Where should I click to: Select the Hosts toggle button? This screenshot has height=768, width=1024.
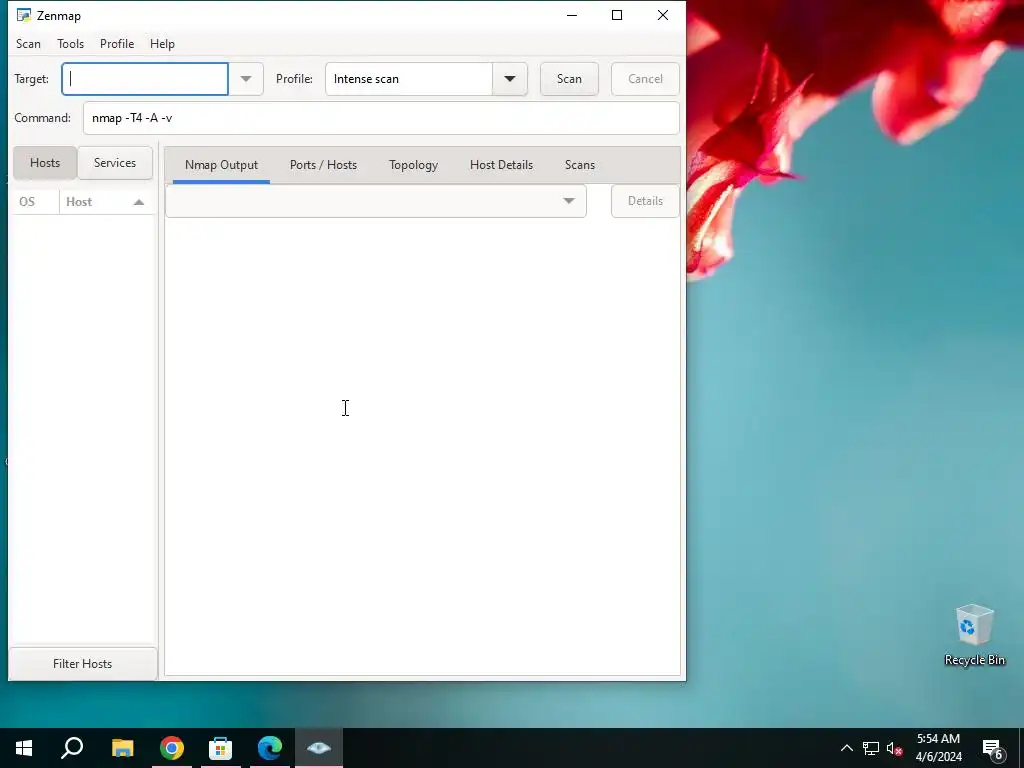click(x=45, y=163)
